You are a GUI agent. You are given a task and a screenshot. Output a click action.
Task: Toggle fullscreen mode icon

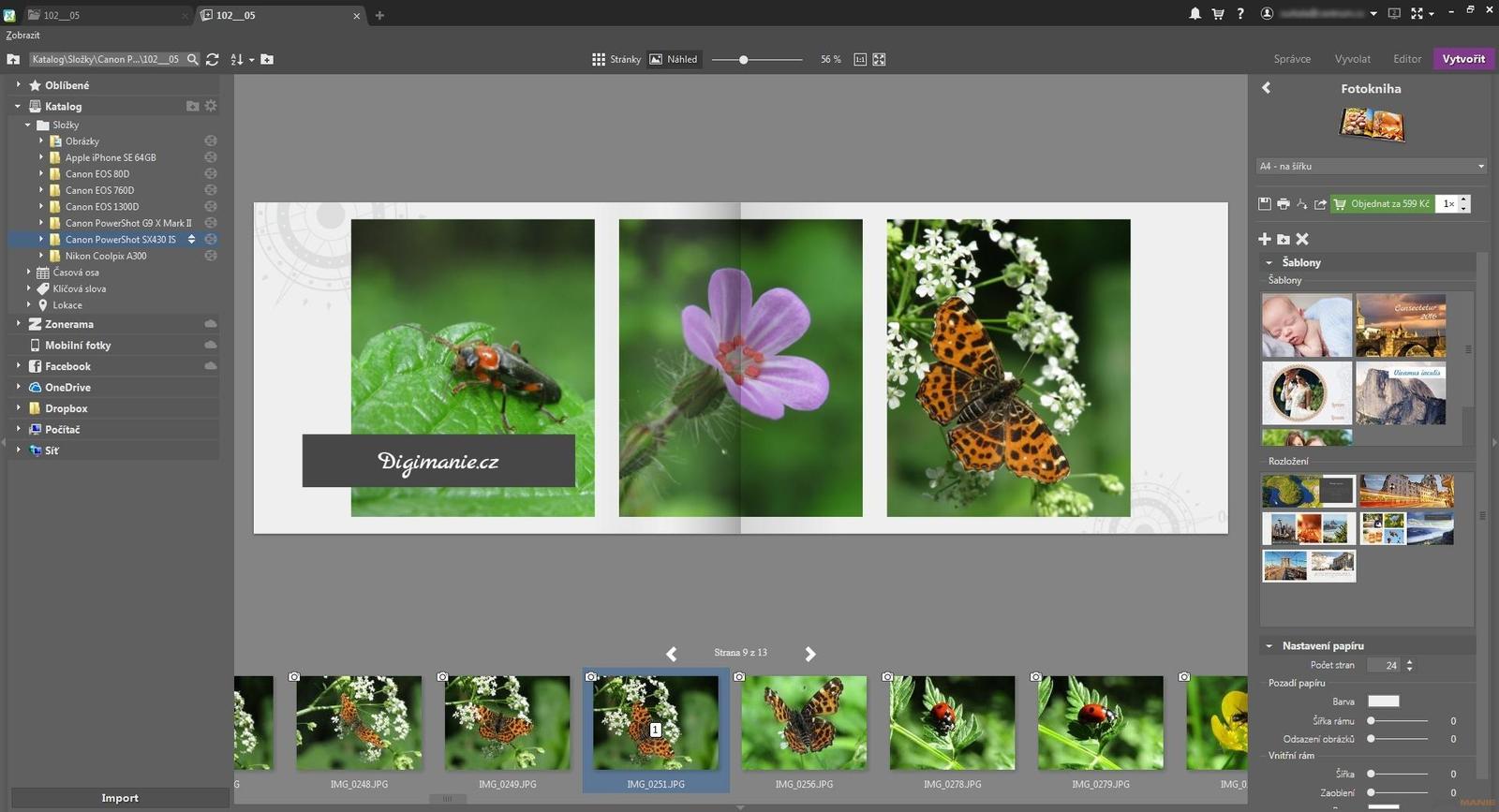tap(1417, 14)
